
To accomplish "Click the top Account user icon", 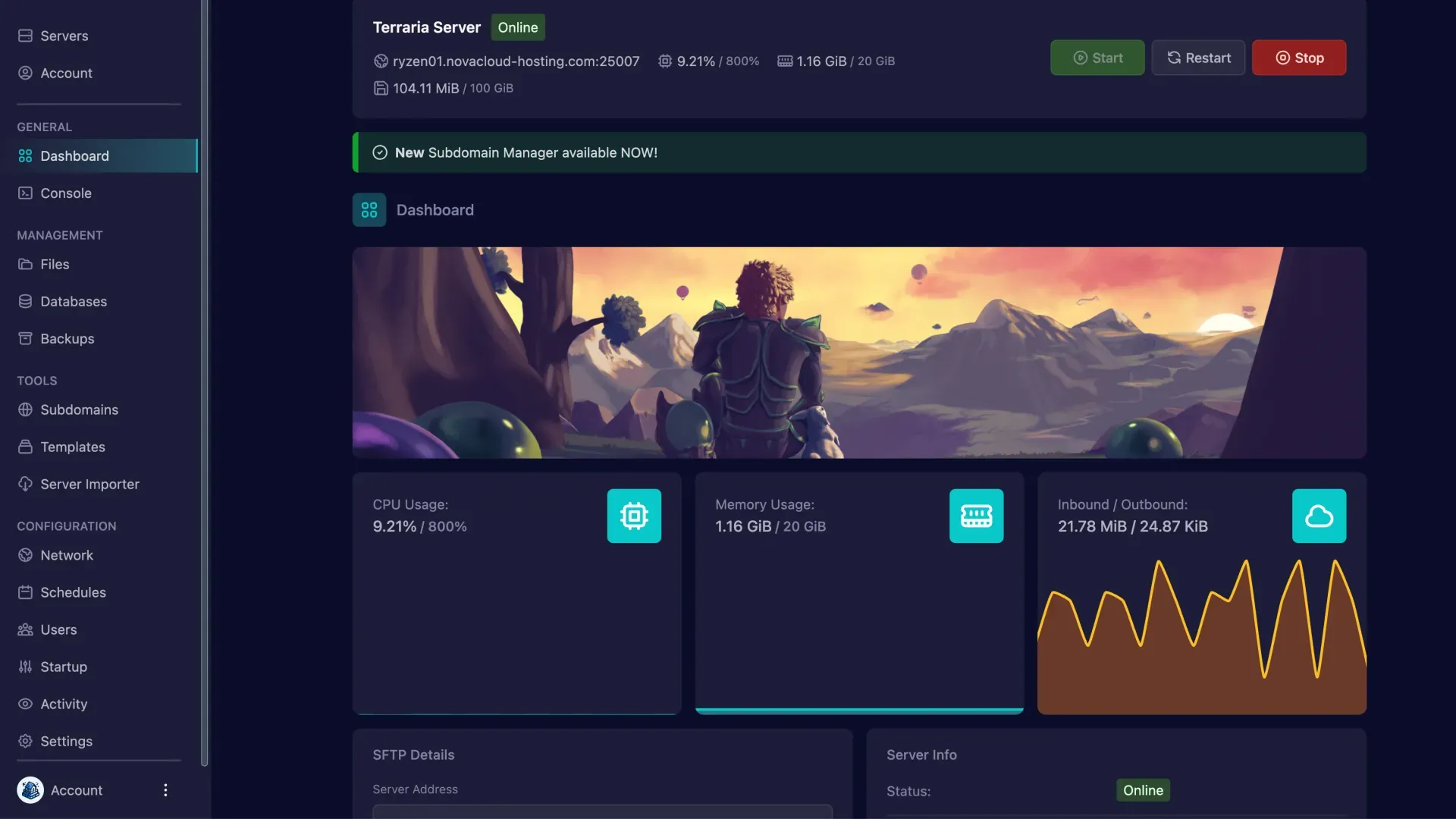I will pyautogui.click(x=25, y=73).
